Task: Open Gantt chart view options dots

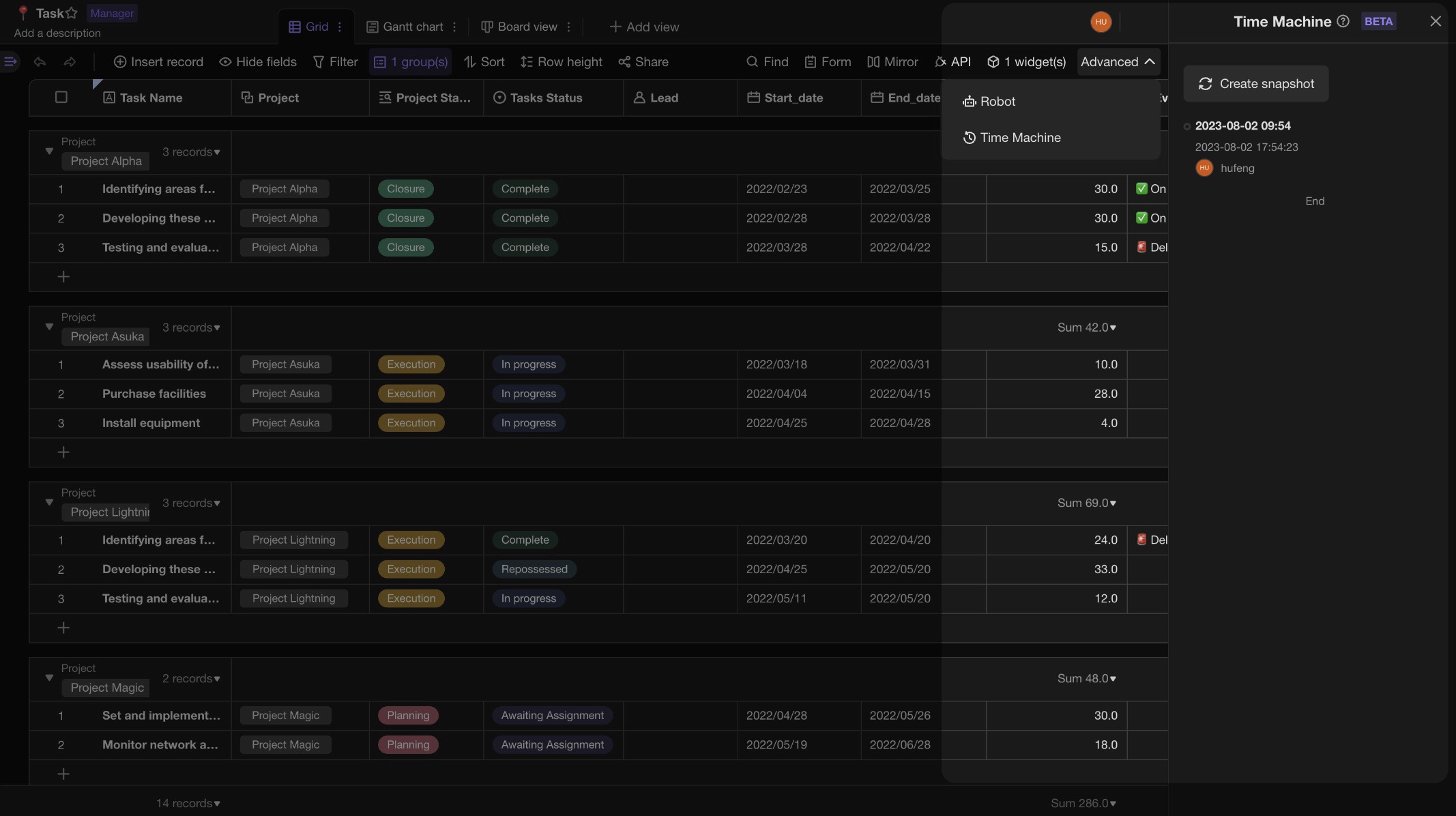Action: click(x=454, y=27)
